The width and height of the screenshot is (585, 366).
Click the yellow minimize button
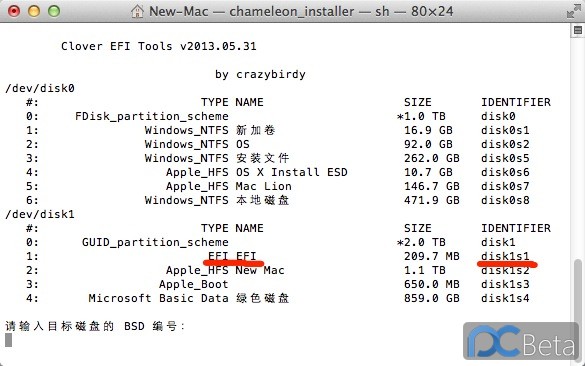pyautogui.click(x=34, y=11)
